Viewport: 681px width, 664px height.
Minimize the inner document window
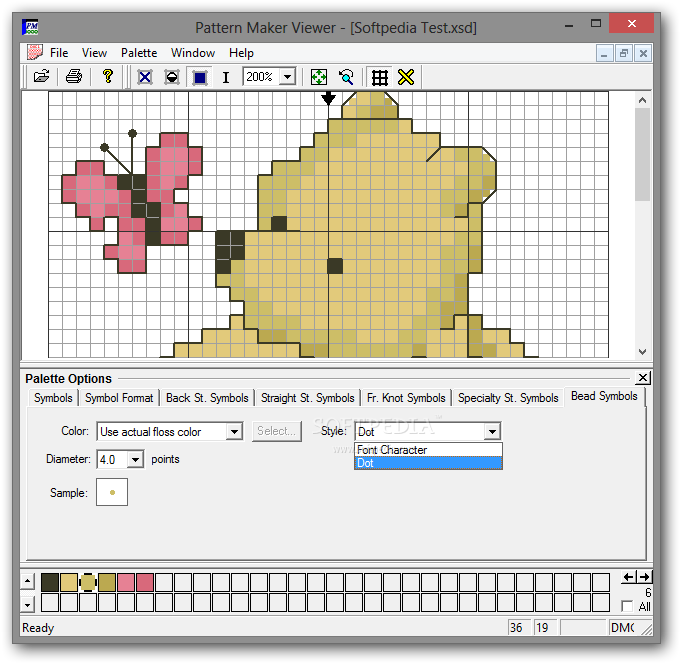click(x=604, y=53)
